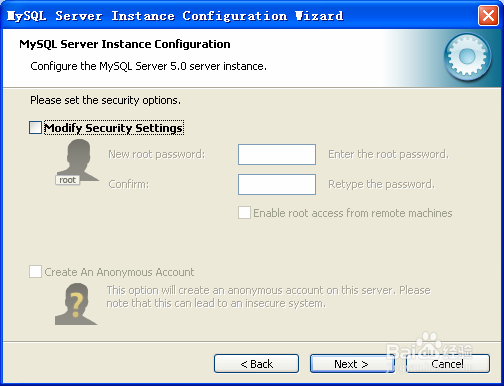Viewport: 504px width, 386px height.
Task: Return to previous step with Back
Action: point(256,364)
